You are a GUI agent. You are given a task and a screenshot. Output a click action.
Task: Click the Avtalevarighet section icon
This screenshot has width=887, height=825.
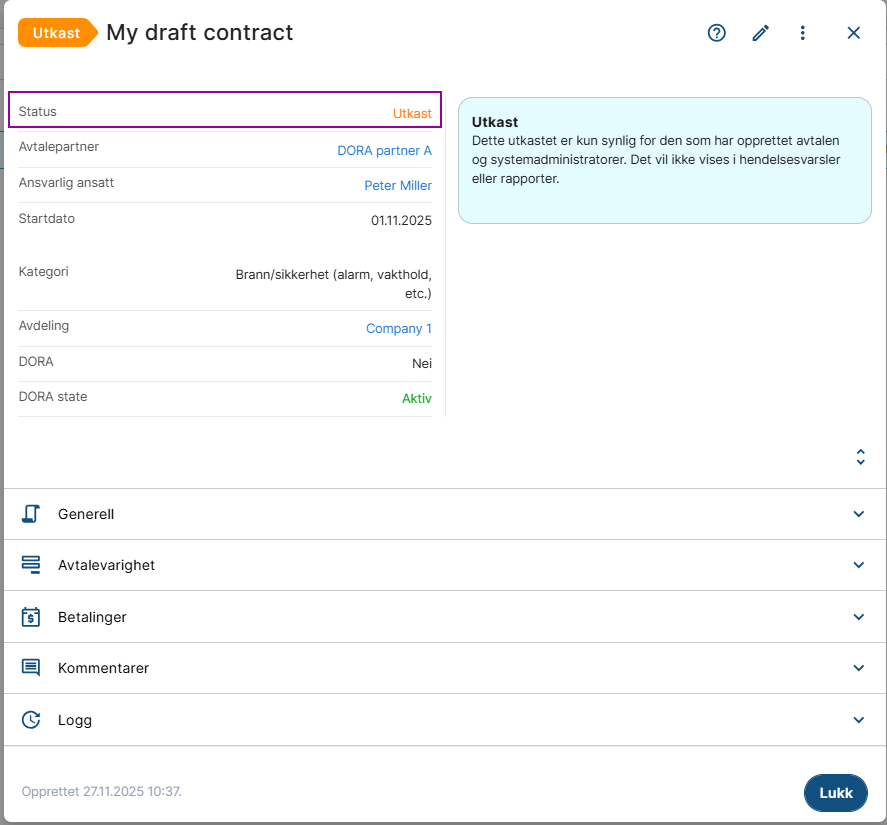pos(31,565)
